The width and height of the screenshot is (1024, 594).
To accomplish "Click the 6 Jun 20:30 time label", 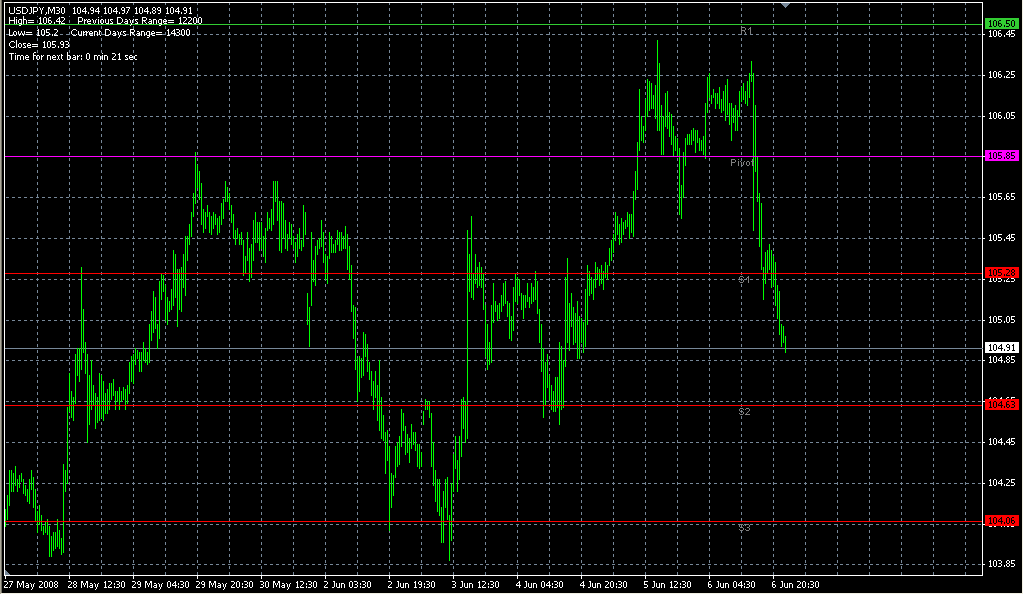I will [796, 584].
